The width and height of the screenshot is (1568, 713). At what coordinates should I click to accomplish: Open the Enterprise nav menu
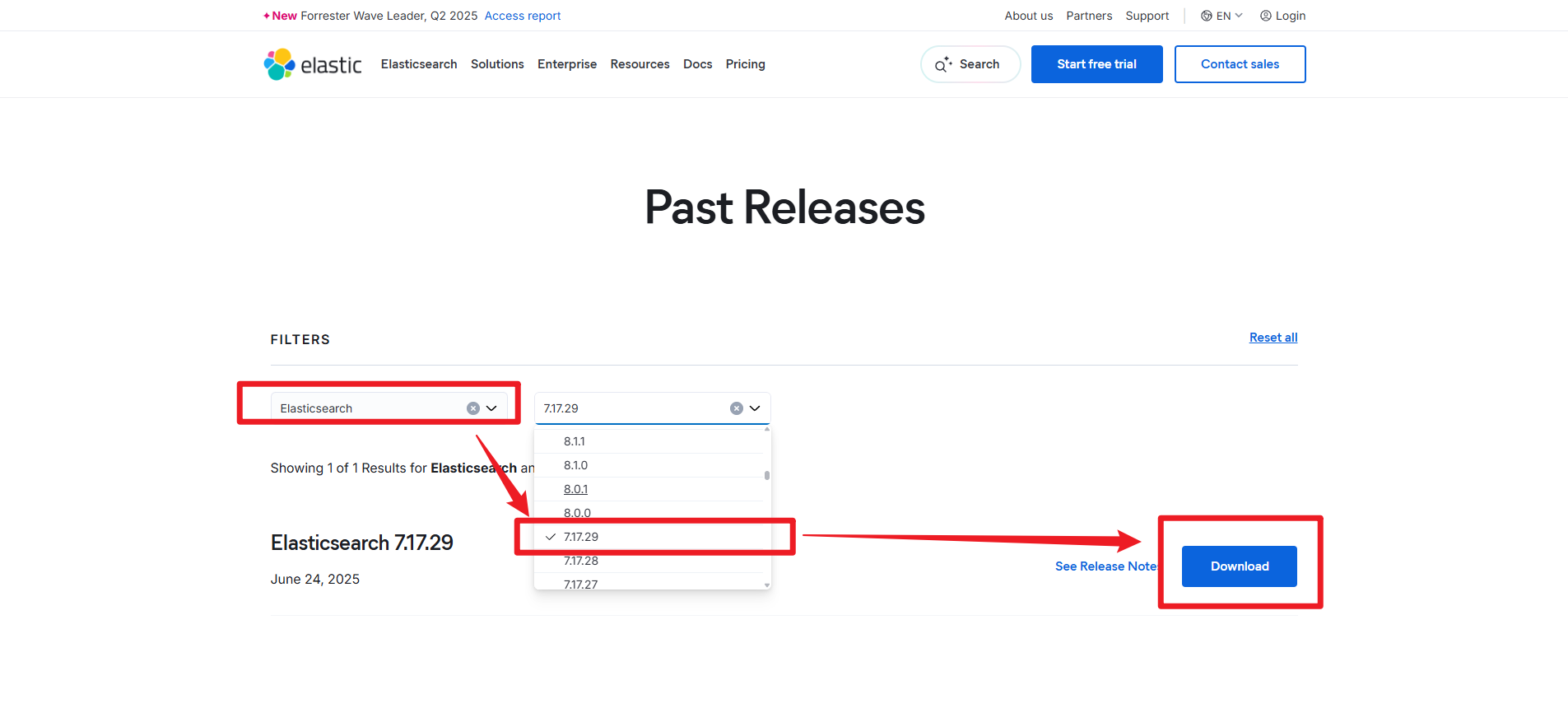click(x=567, y=64)
